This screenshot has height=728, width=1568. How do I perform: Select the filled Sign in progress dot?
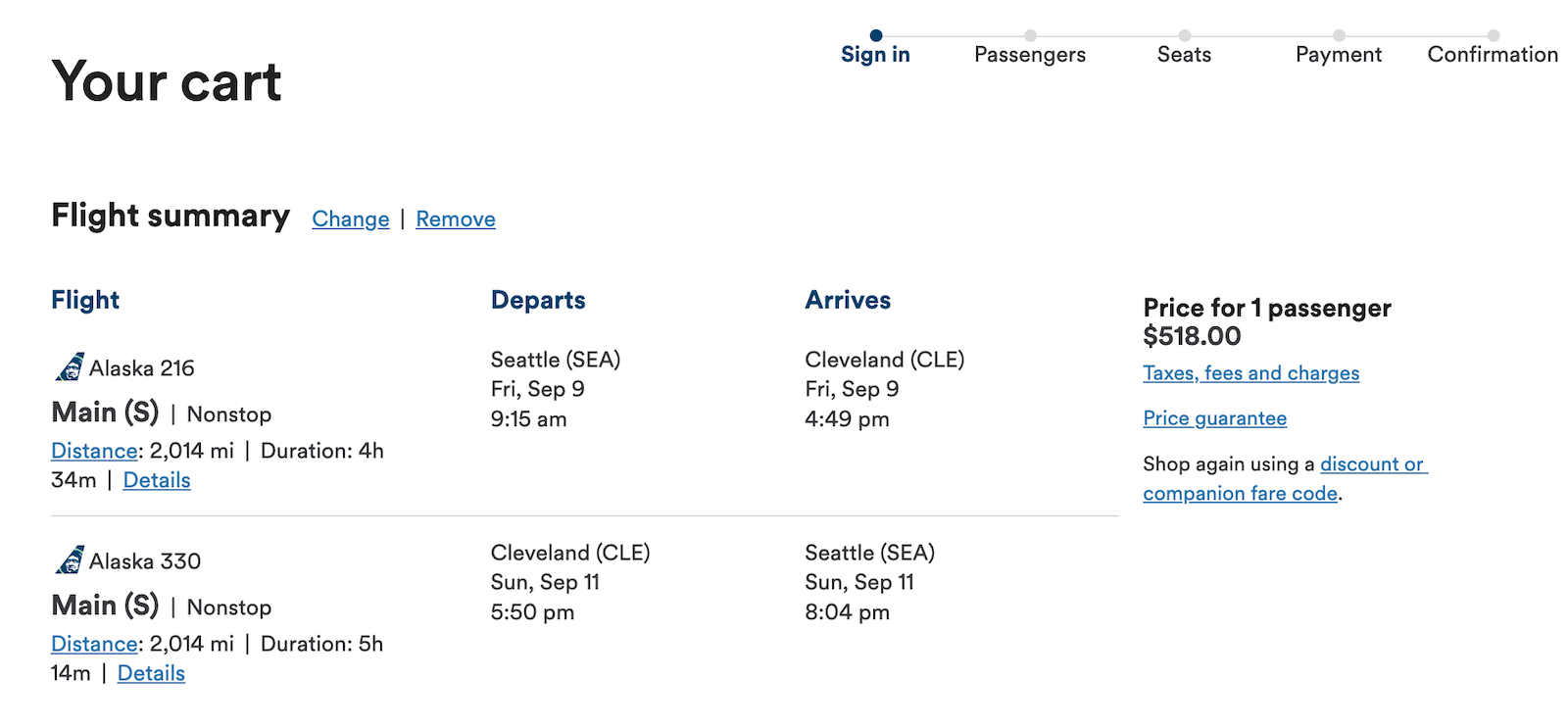(x=875, y=35)
